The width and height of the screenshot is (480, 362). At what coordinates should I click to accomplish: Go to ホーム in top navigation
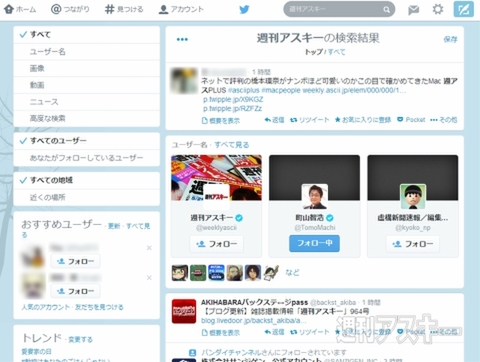coord(20,9)
